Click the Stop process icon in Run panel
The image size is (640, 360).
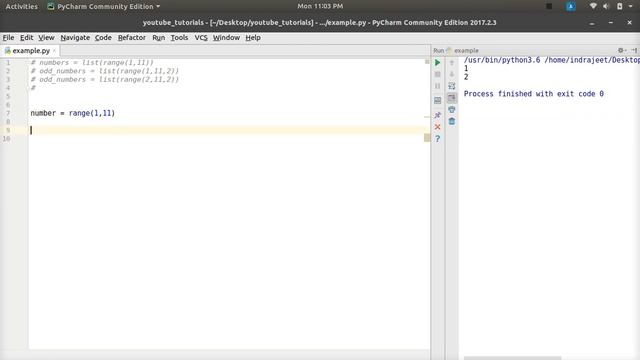(438, 74)
